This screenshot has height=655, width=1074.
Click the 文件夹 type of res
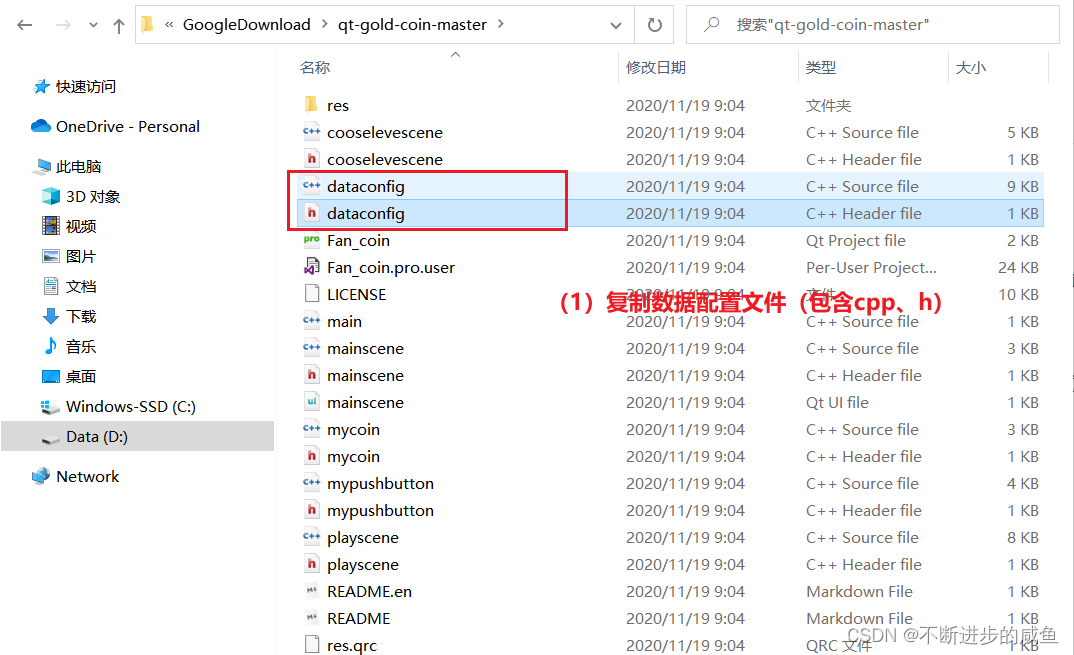click(x=828, y=106)
